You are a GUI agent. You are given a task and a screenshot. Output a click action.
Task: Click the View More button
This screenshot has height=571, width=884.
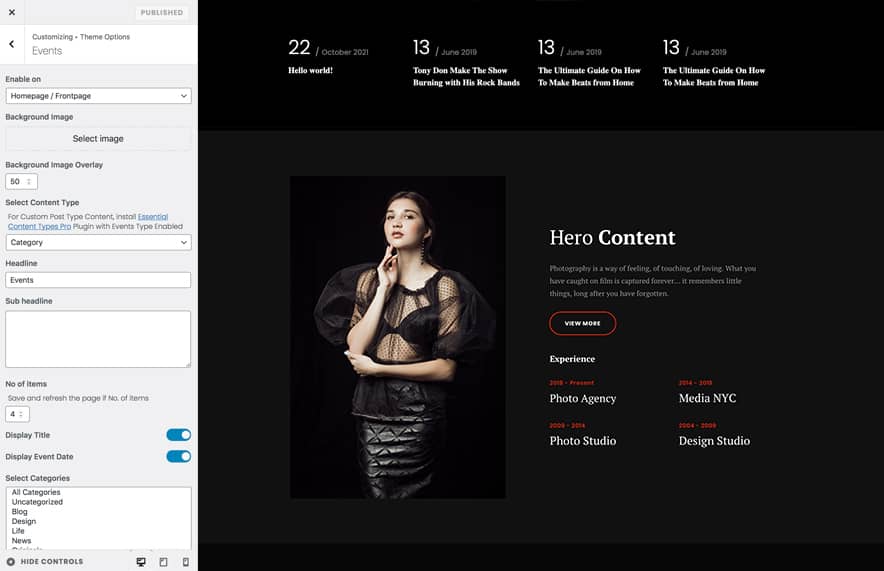click(x=582, y=324)
